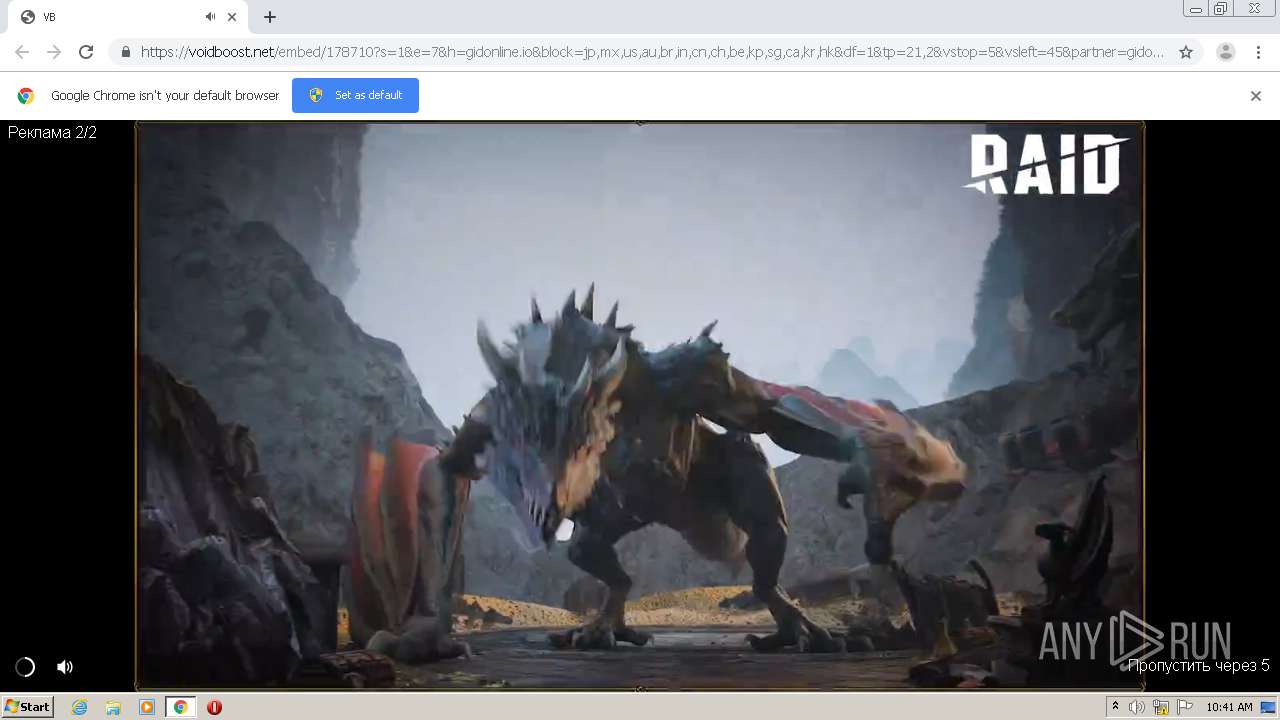Screen dimensions: 1280x720
Task: Restore down the Chrome window
Action: click(1221, 9)
